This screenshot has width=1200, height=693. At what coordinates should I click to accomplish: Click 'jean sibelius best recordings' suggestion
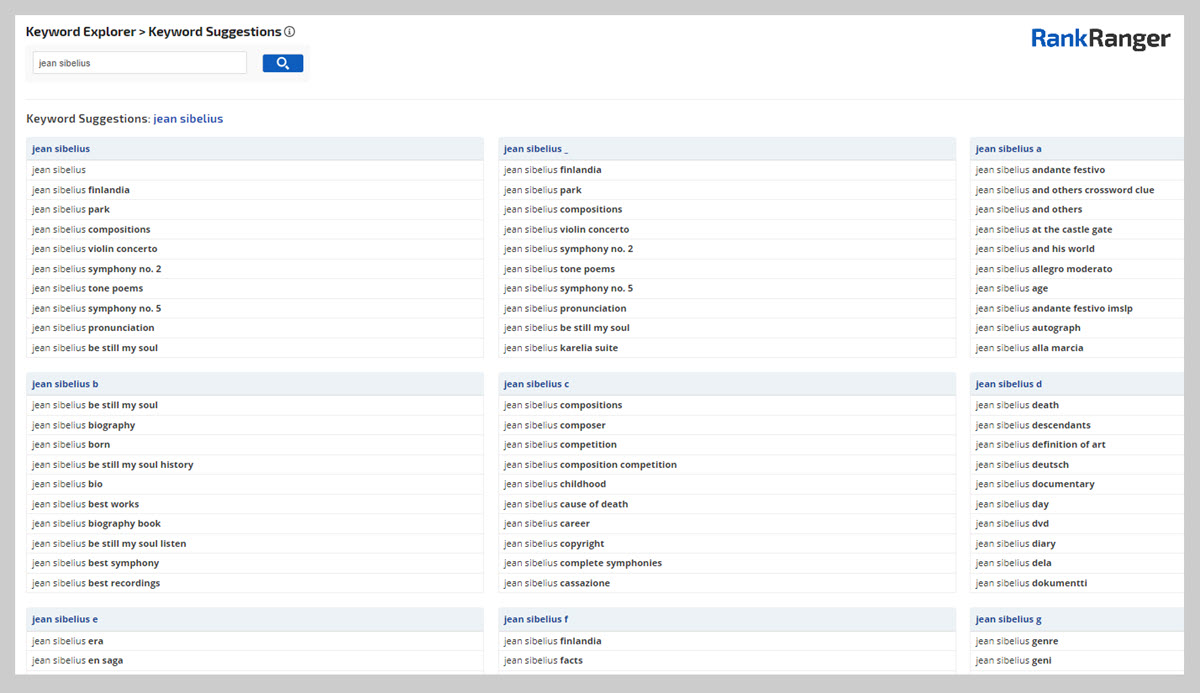[96, 583]
